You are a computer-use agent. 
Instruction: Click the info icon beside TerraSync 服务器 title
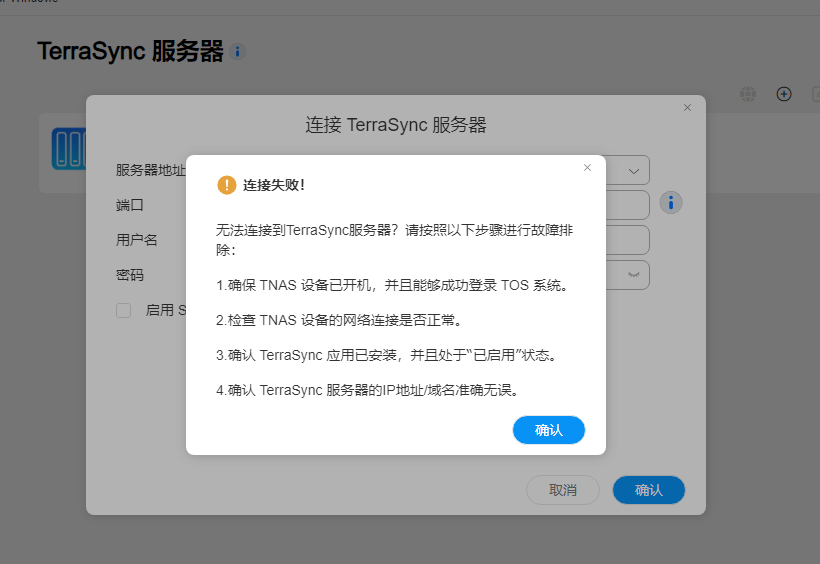(x=237, y=52)
